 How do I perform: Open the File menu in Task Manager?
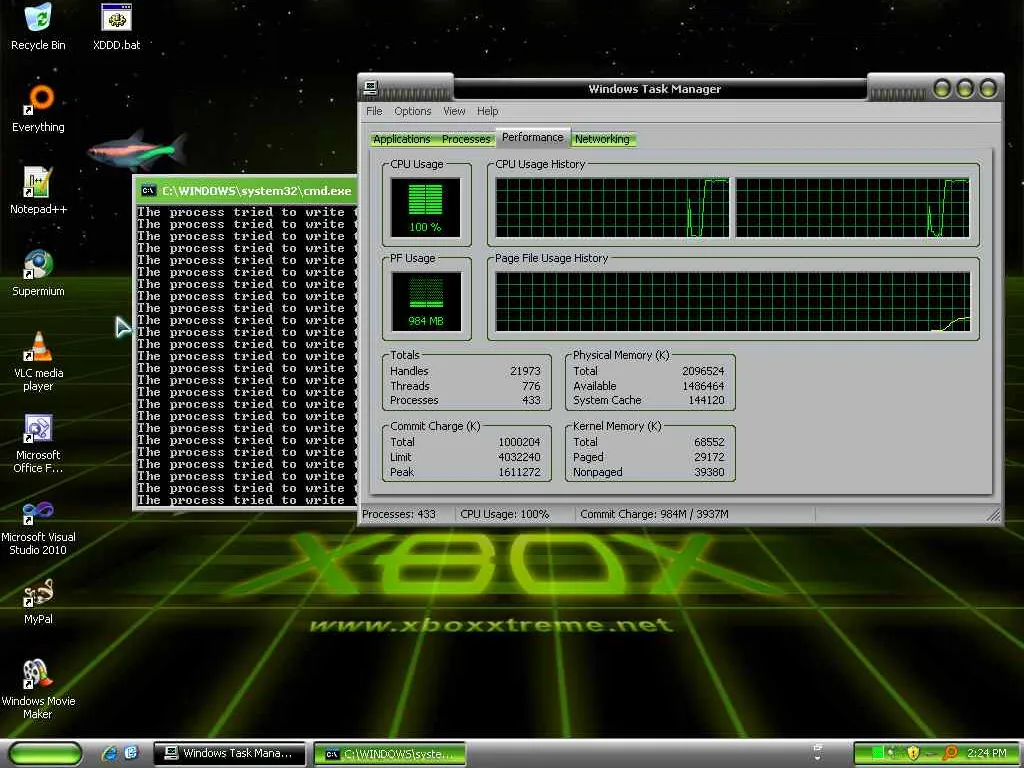pyautogui.click(x=374, y=111)
